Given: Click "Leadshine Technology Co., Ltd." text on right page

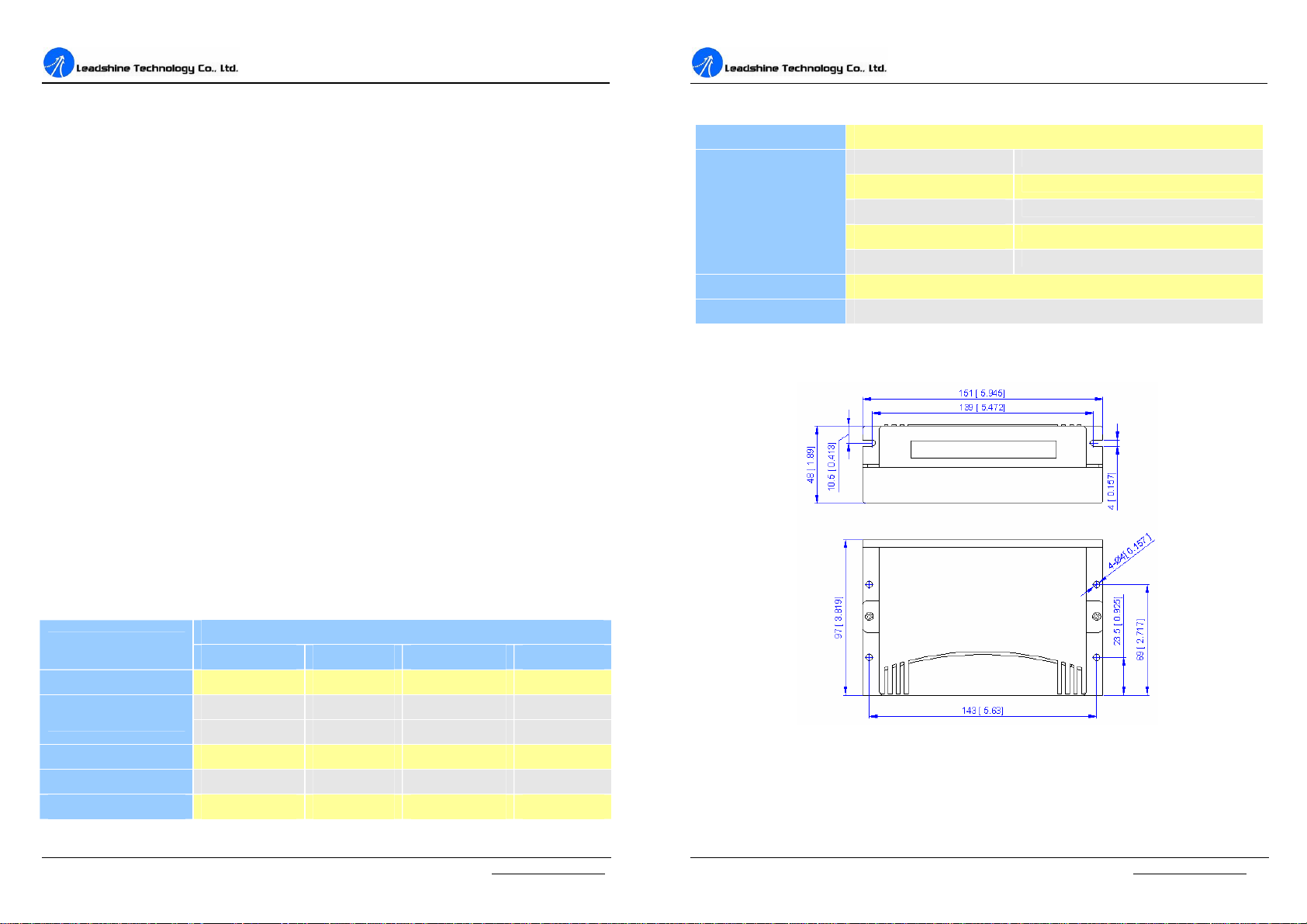Looking at the screenshot, I should (806, 68).
